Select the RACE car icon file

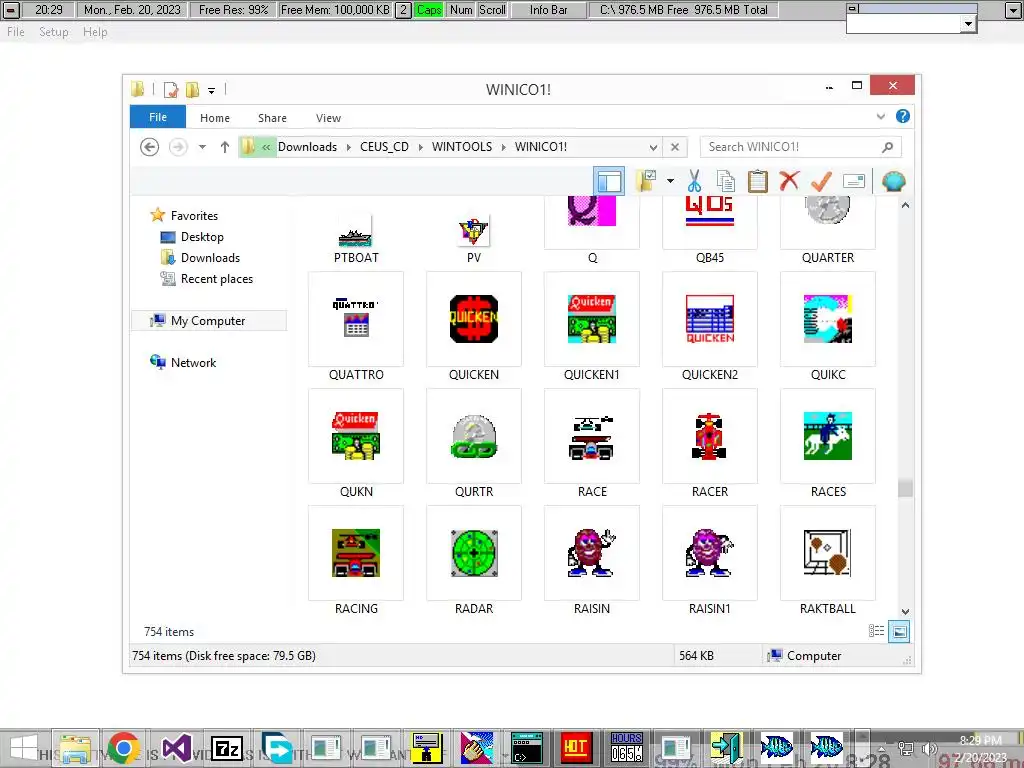[592, 443]
